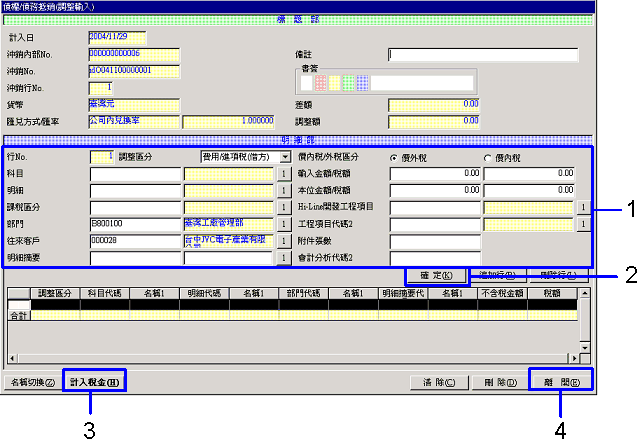Click the 部門代碼 column header

[304, 293]
